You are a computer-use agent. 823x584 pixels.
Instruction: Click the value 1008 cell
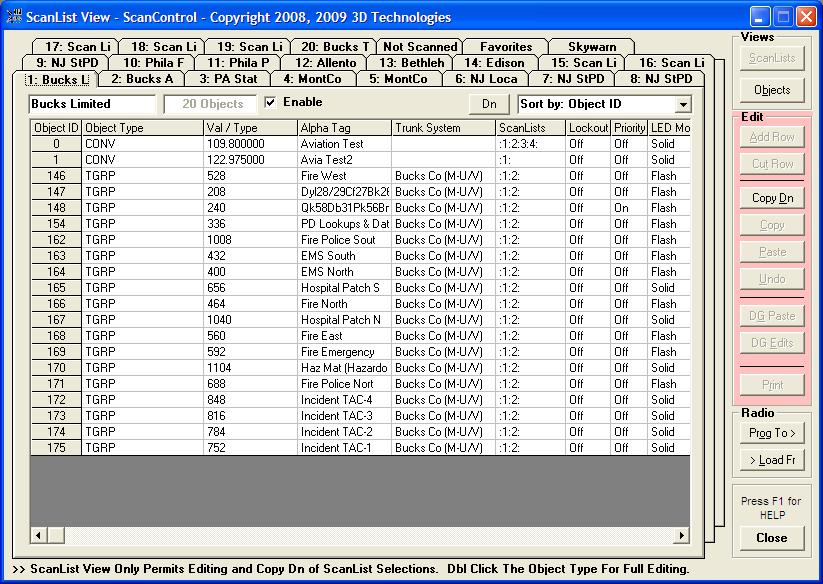pyautogui.click(x=250, y=240)
